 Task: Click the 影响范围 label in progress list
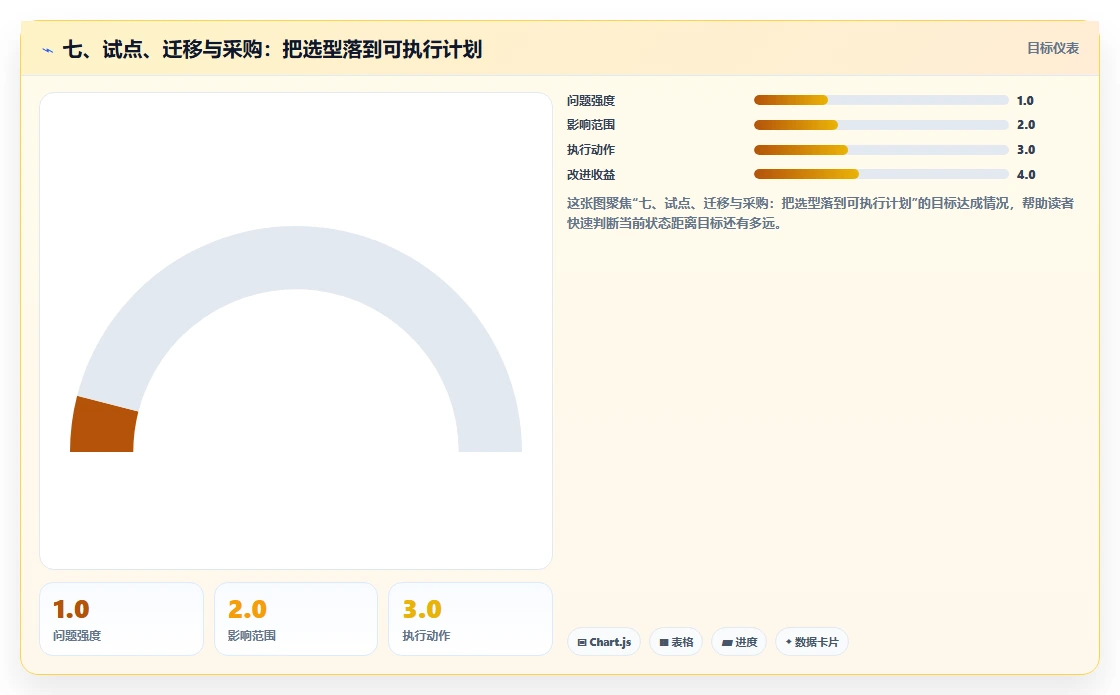click(x=591, y=125)
